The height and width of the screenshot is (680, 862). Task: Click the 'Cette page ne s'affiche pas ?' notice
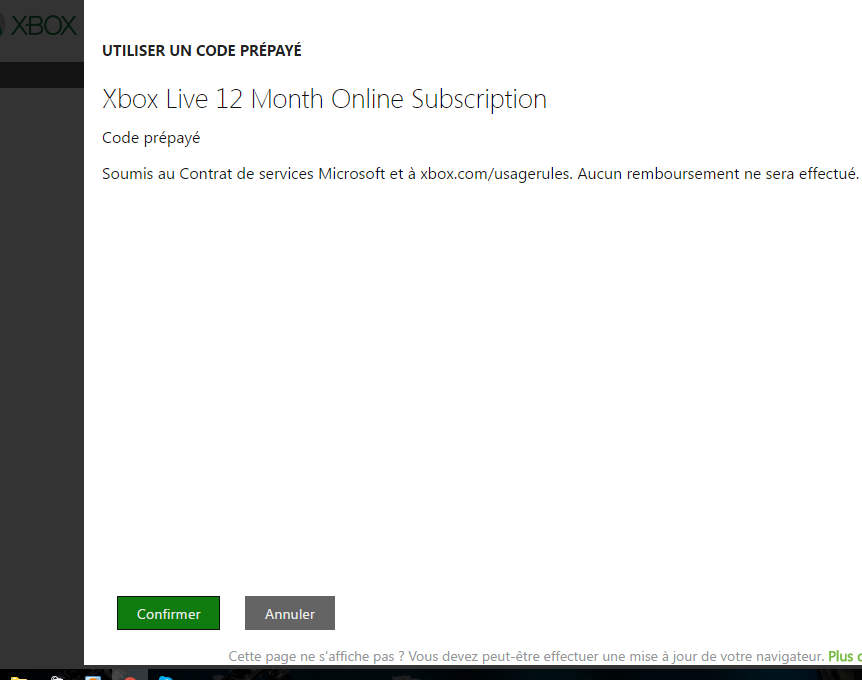(x=317, y=656)
